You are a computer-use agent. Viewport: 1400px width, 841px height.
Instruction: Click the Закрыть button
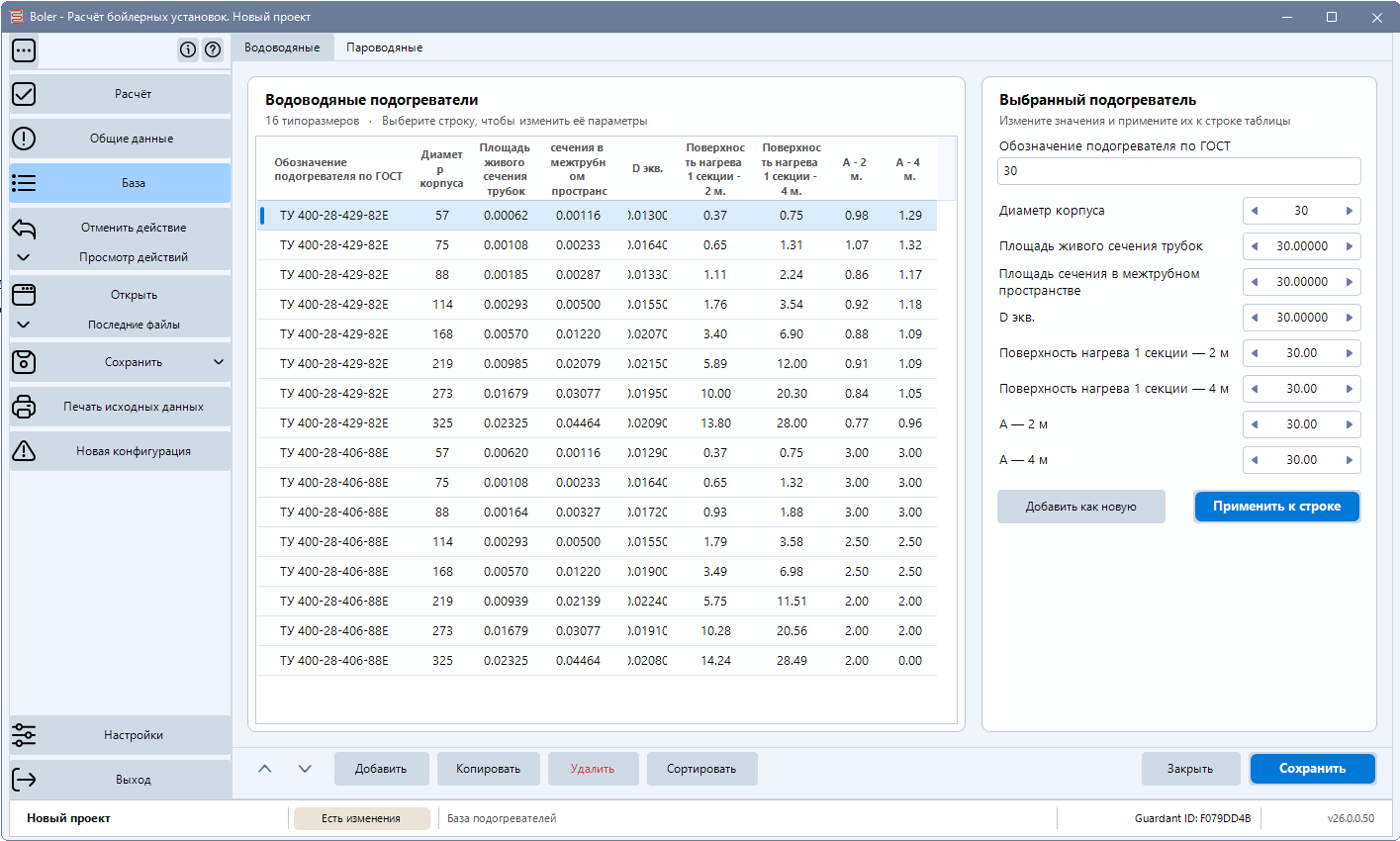1189,769
